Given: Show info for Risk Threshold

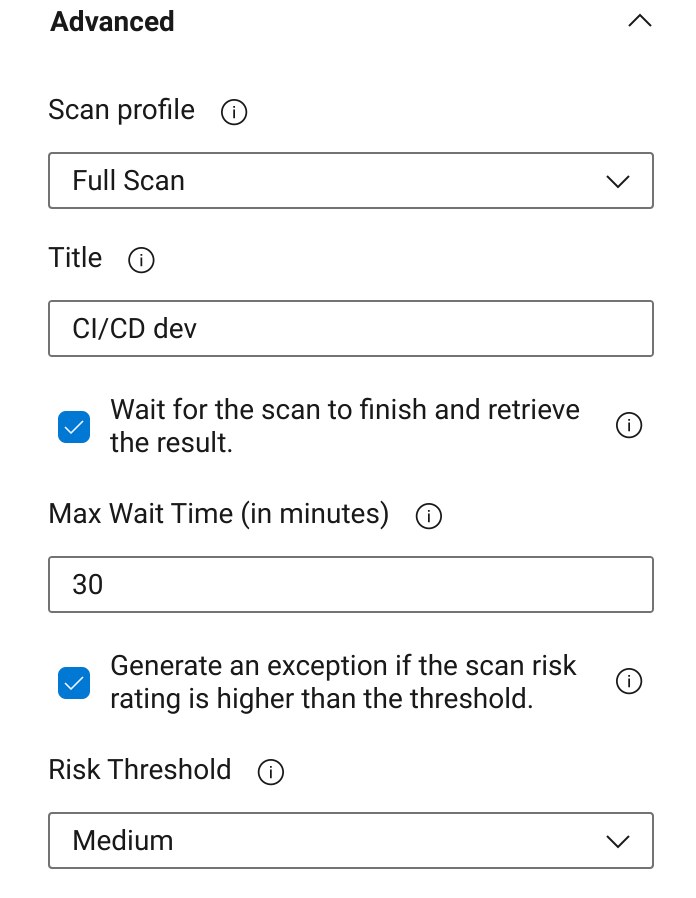Looking at the screenshot, I should click(x=270, y=772).
